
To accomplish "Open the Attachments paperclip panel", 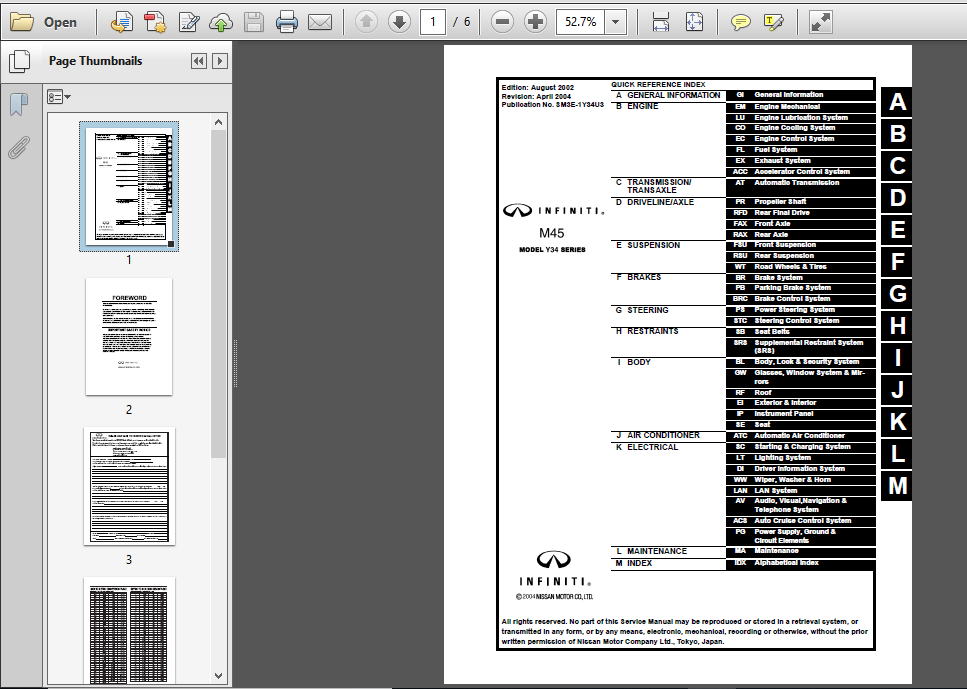I will pyautogui.click(x=19, y=147).
